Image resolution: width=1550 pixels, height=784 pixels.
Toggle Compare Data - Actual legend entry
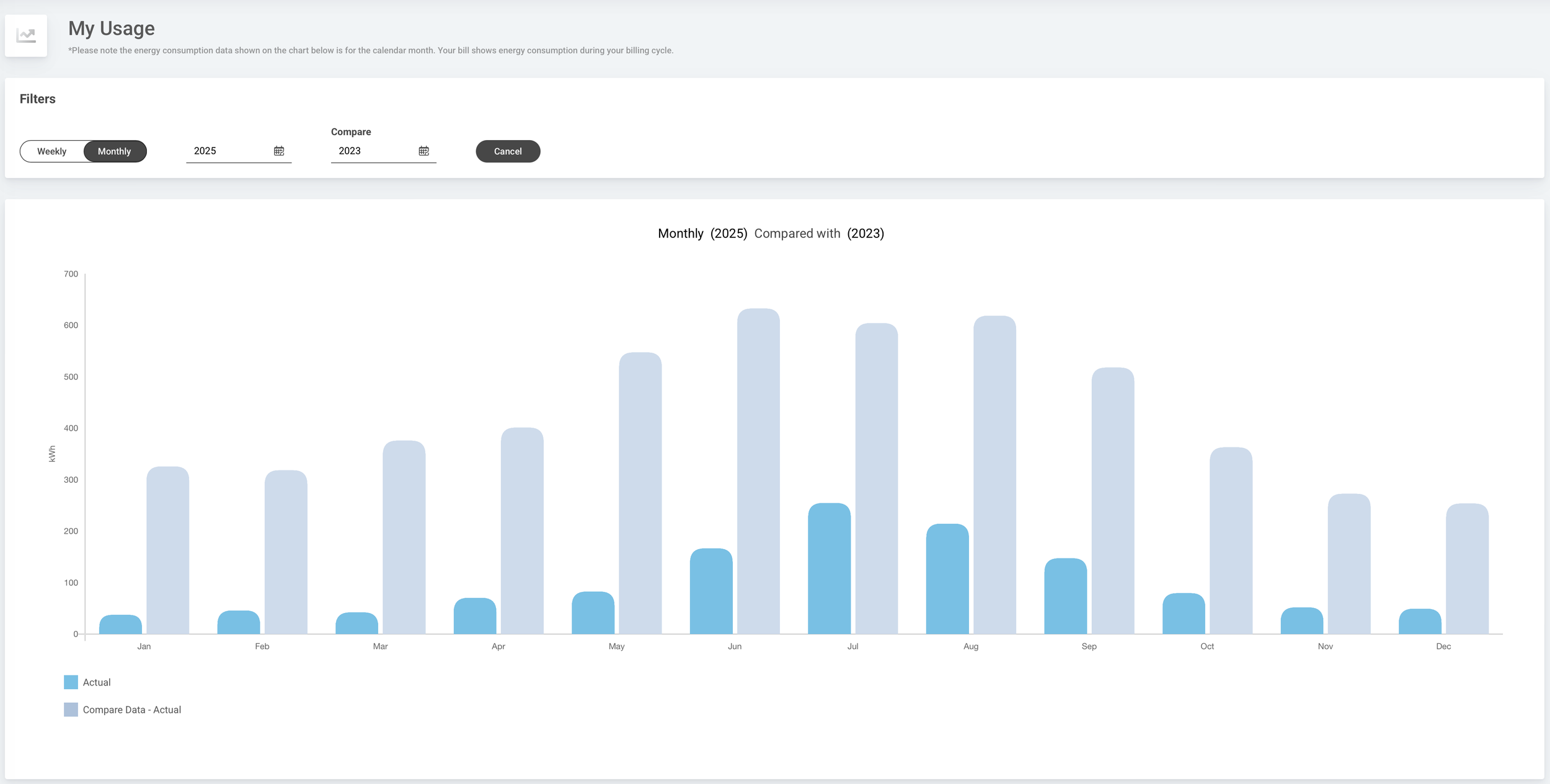tap(131, 710)
